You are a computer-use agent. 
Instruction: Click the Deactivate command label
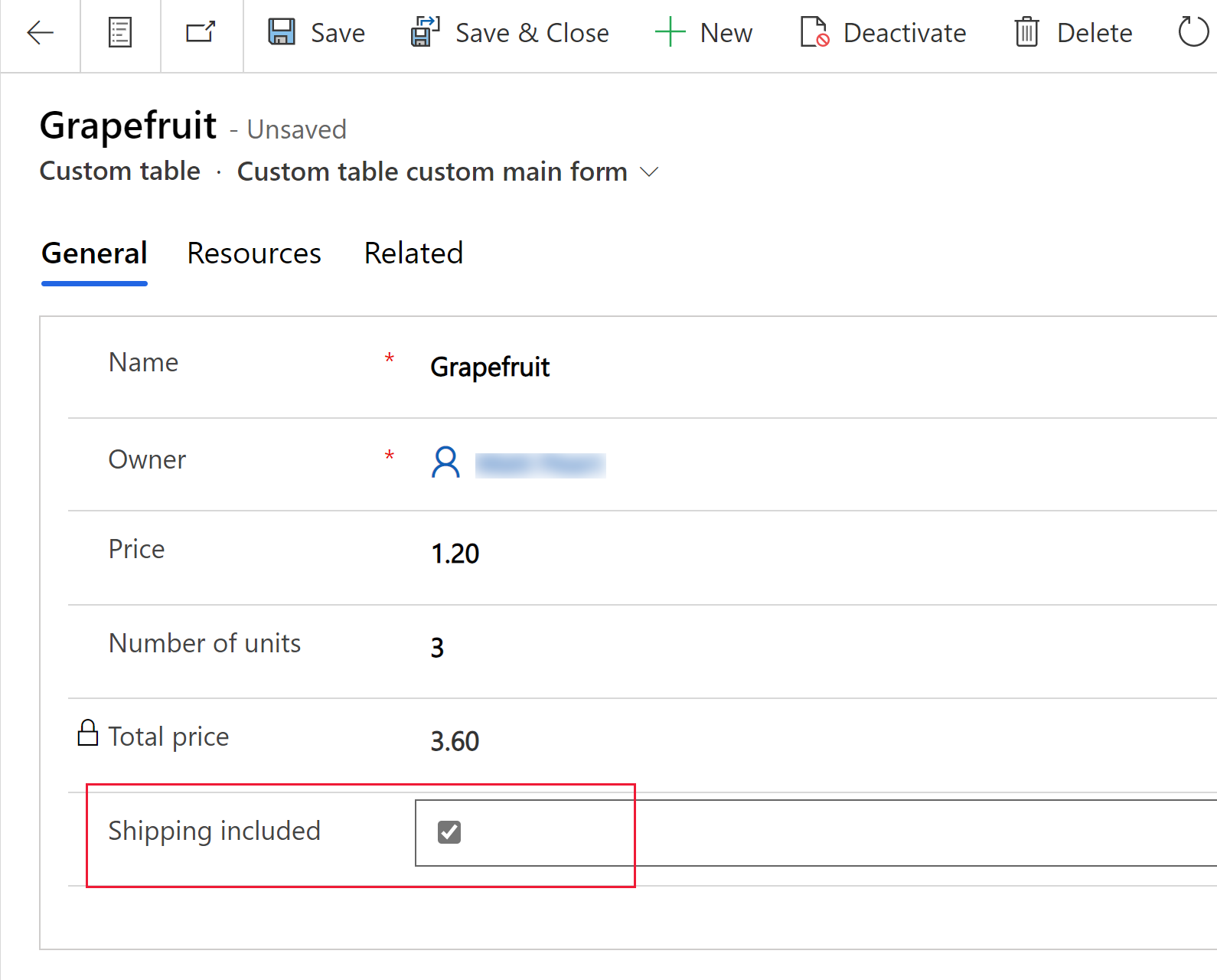(x=905, y=33)
